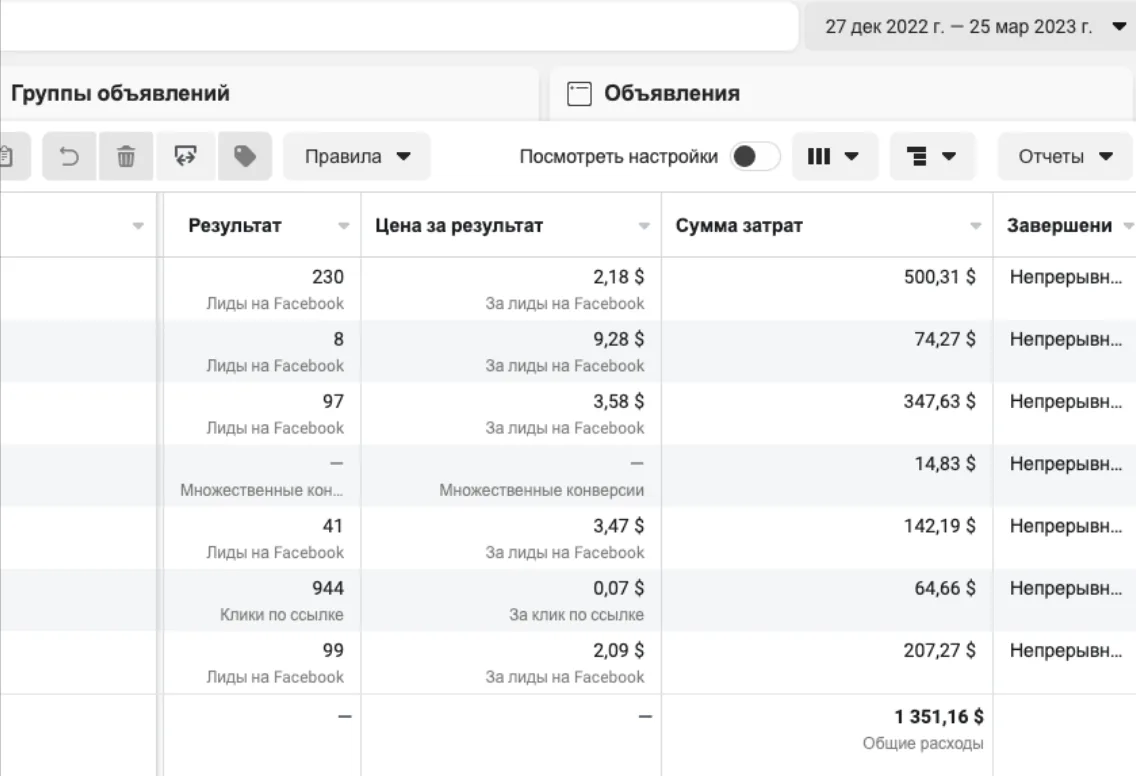
Task: Select result value 97
Action: tap(333, 401)
